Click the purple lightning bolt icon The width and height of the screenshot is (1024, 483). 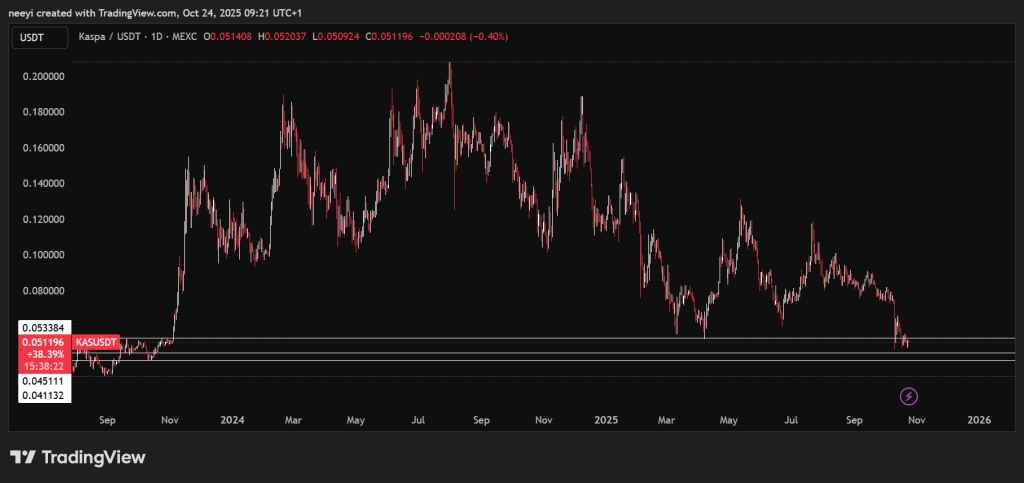tap(909, 397)
